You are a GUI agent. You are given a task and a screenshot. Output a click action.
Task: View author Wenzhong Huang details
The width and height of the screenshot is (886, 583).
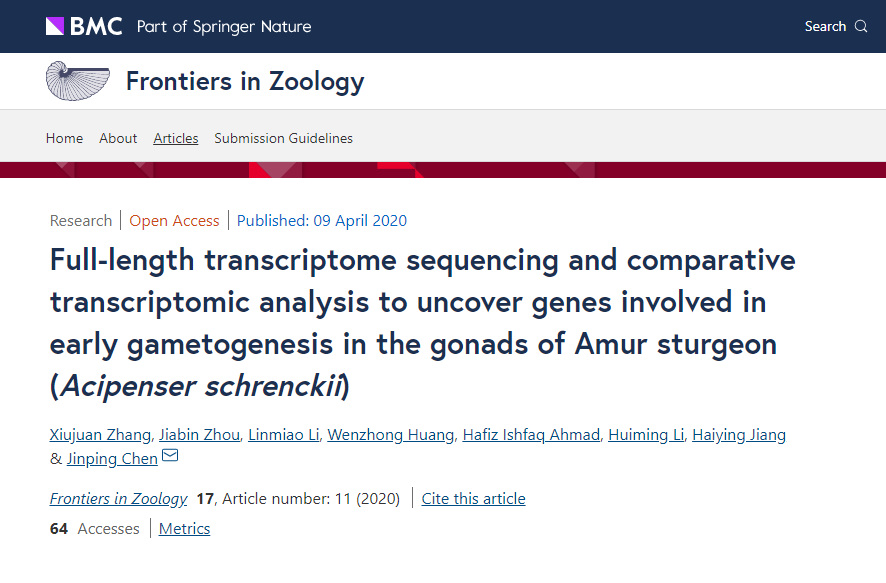(x=391, y=434)
